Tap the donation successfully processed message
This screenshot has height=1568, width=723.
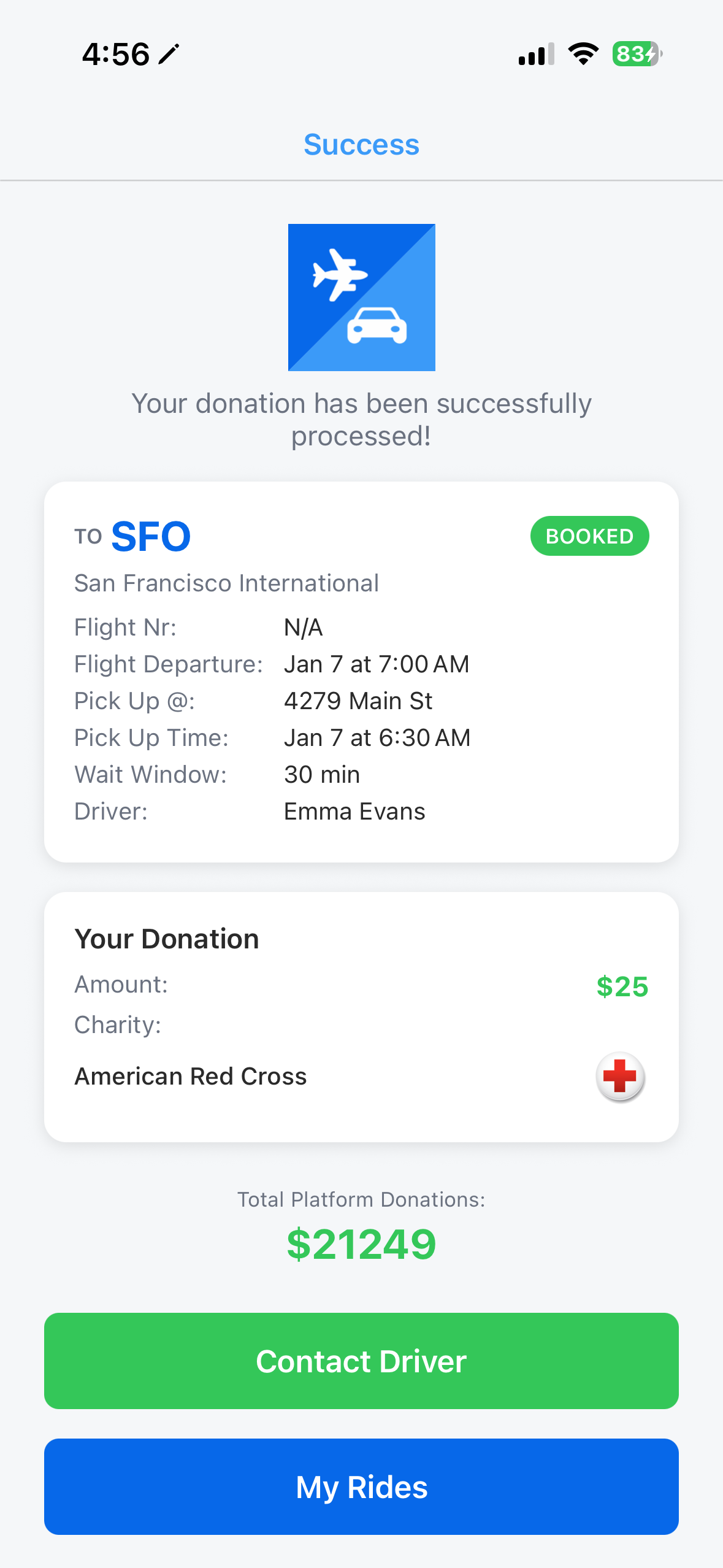coord(361,420)
